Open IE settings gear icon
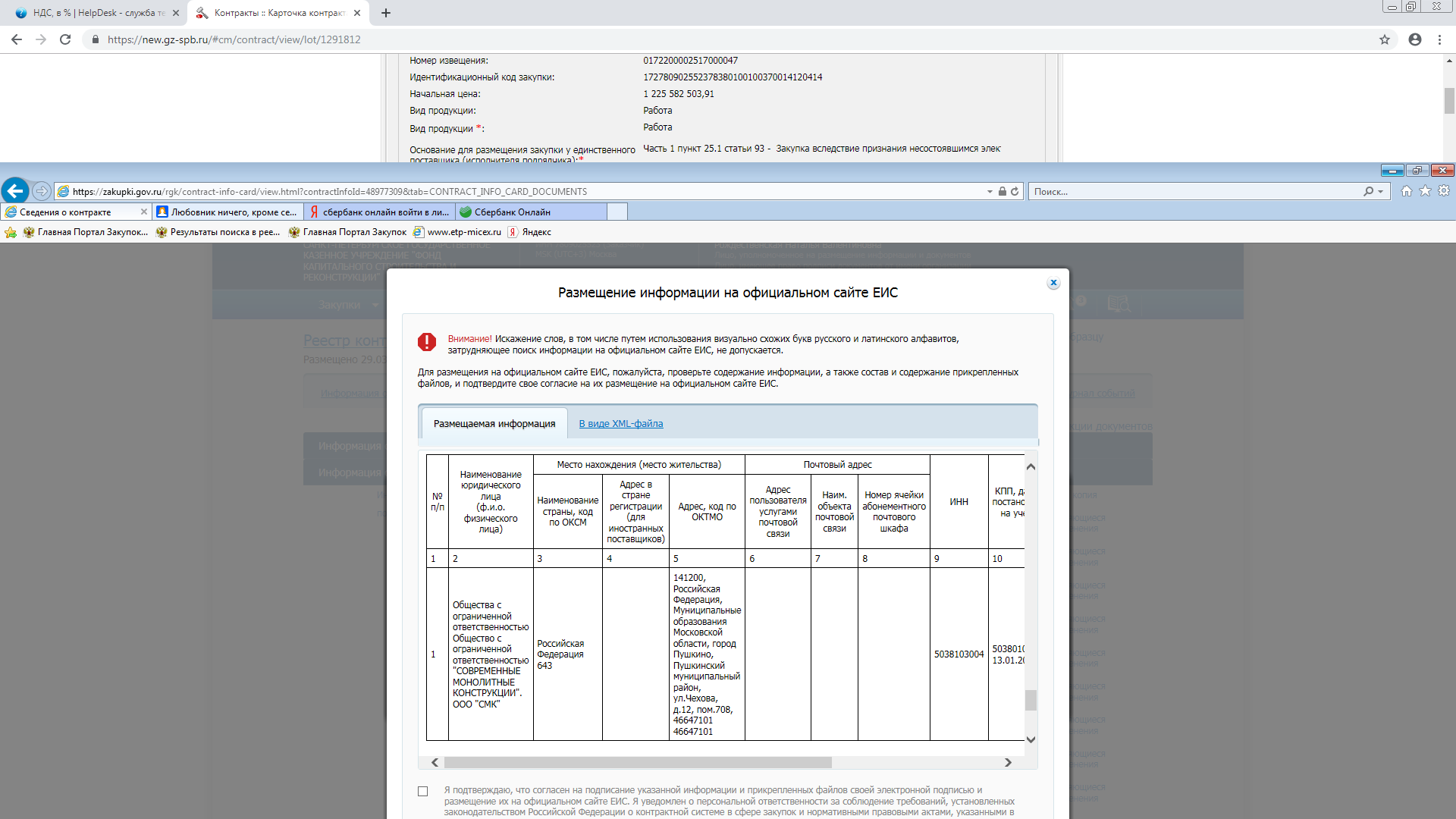 [x=1444, y=191]
